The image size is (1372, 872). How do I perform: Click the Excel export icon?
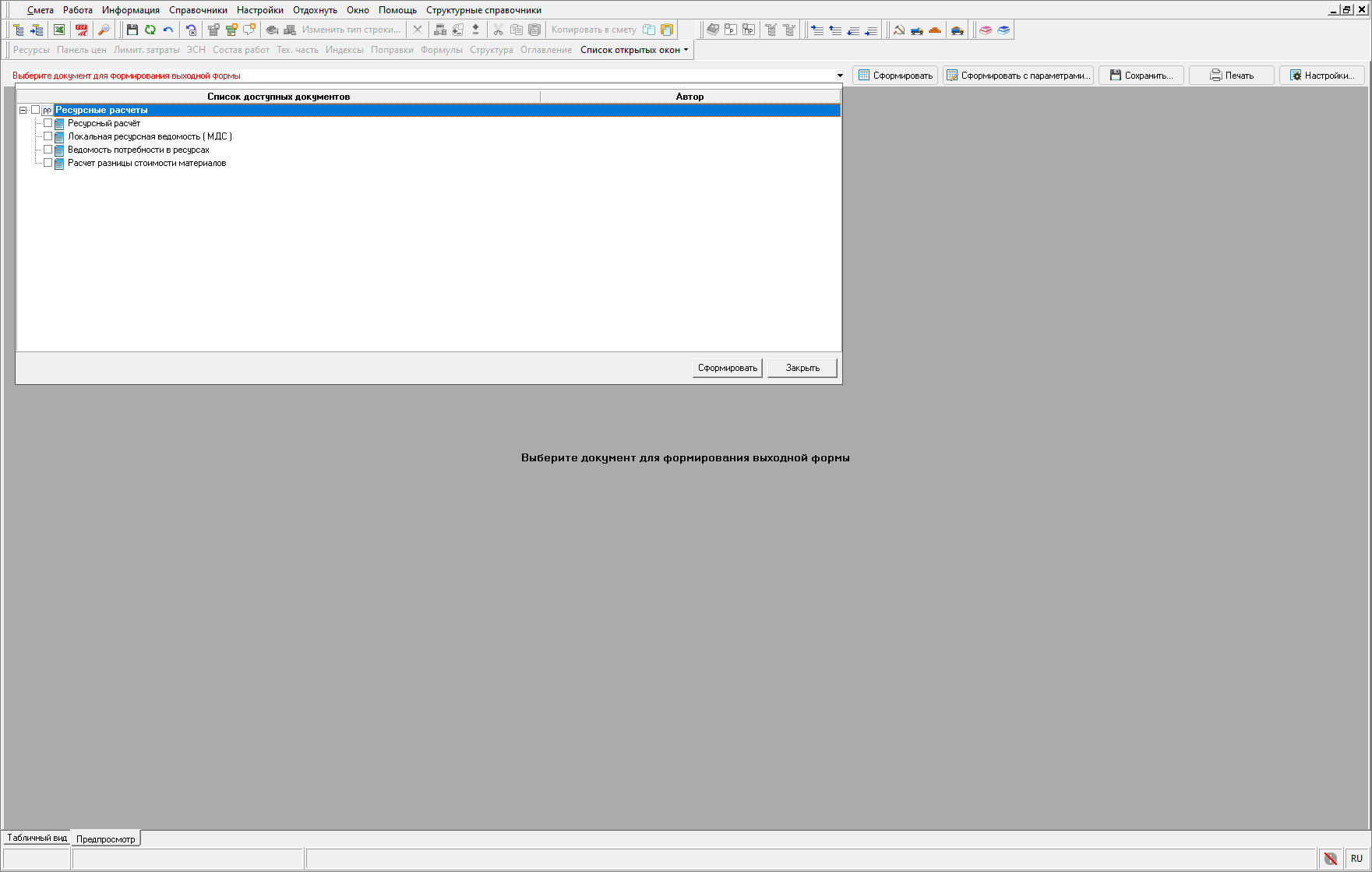[x=59, y=30]
